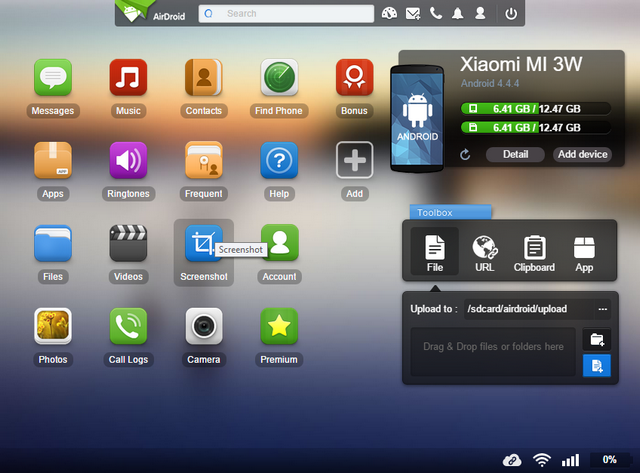
Task: Click the Detail button
Action: tap(515, 154)
